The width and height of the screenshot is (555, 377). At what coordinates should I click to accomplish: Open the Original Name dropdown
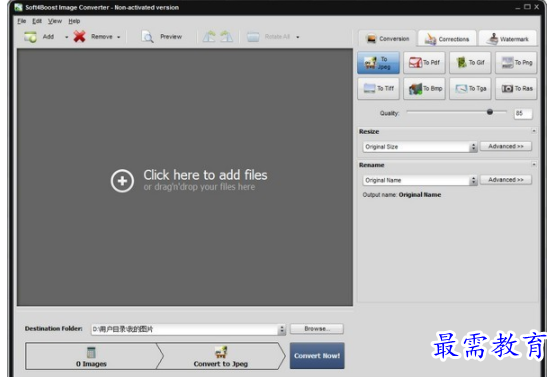[x=420, y=180]
